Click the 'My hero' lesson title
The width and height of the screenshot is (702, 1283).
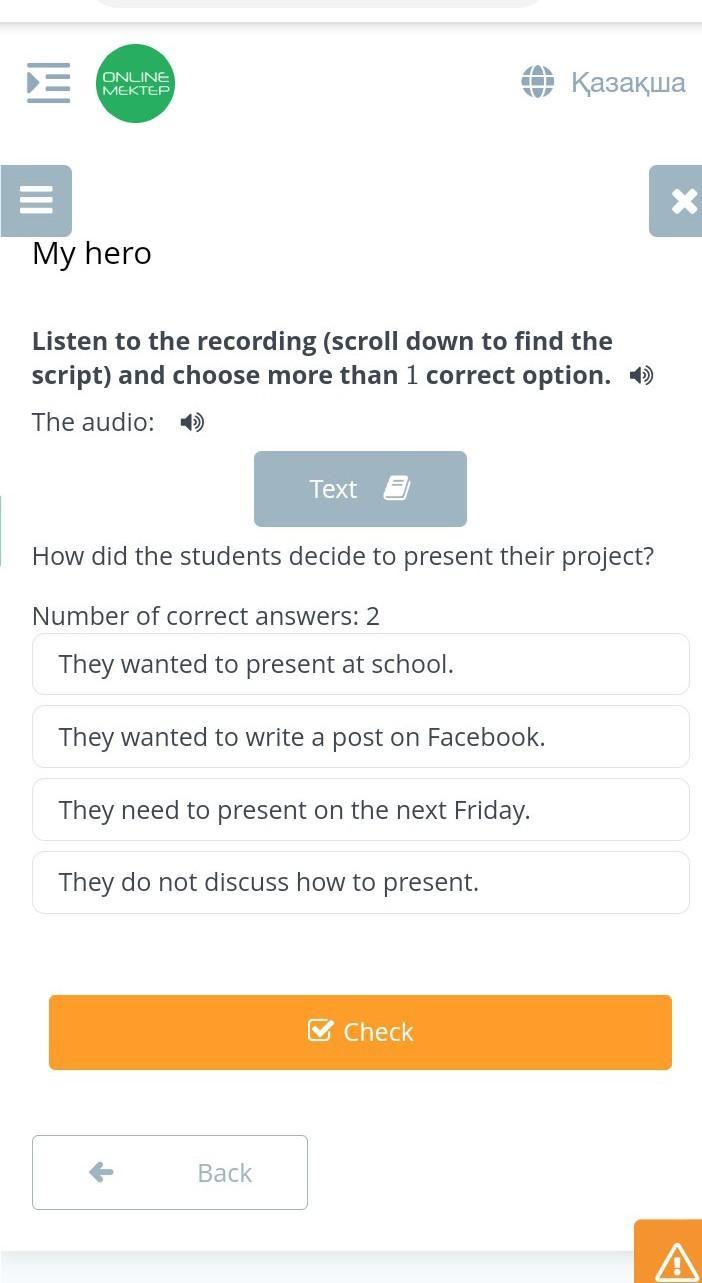[x=92, y=253]
